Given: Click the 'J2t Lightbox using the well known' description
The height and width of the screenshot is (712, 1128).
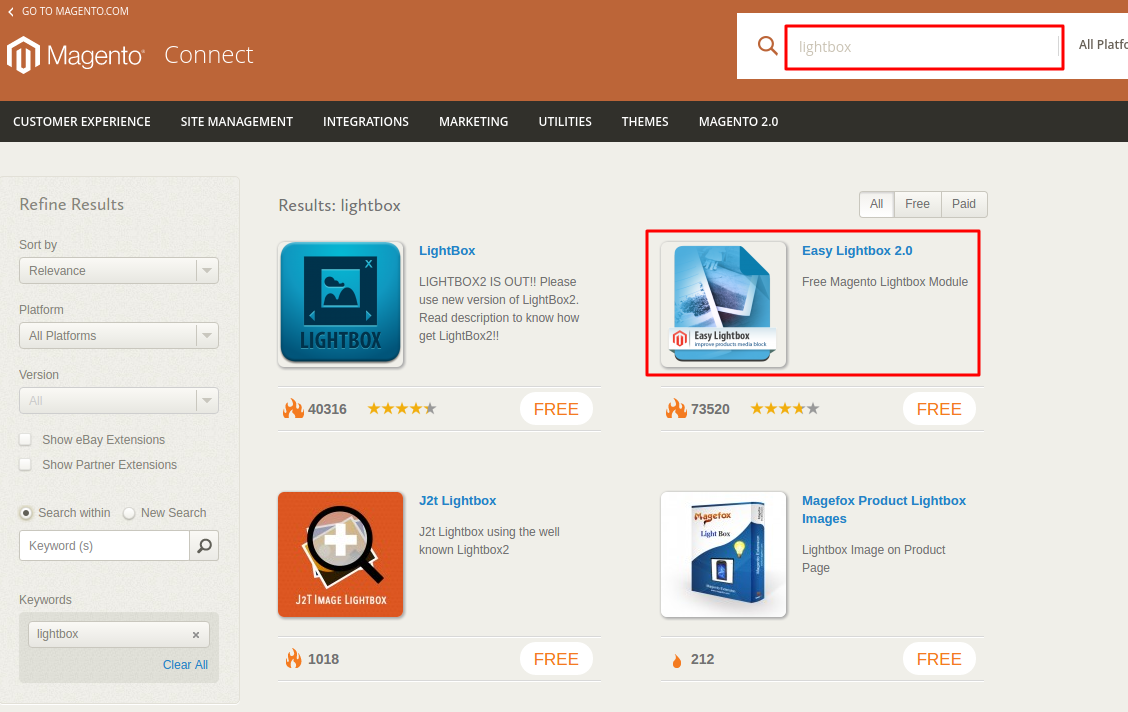Looking at the screenshot, I should (x=489, y=541).
